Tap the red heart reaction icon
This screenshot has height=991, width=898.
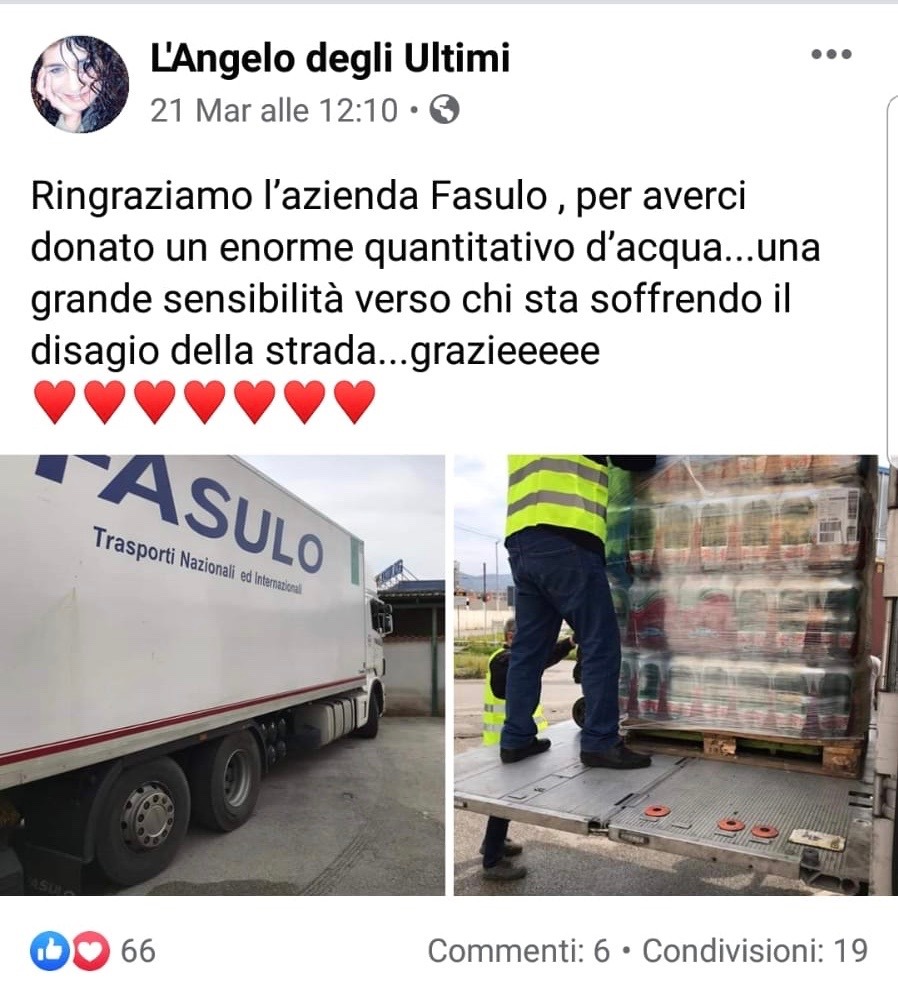point(90,951)
